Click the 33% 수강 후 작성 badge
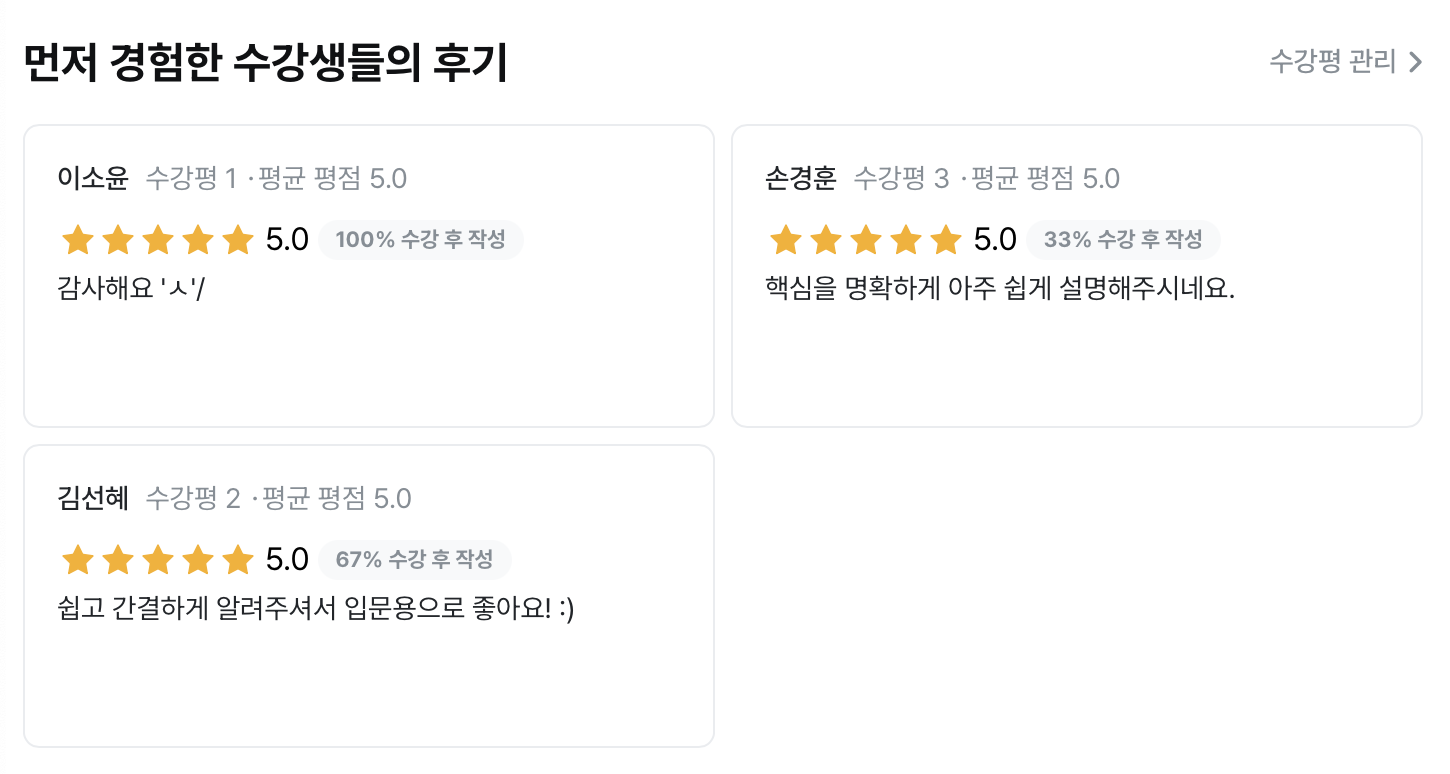1450x774 pixels. (x=1124, y=239)
